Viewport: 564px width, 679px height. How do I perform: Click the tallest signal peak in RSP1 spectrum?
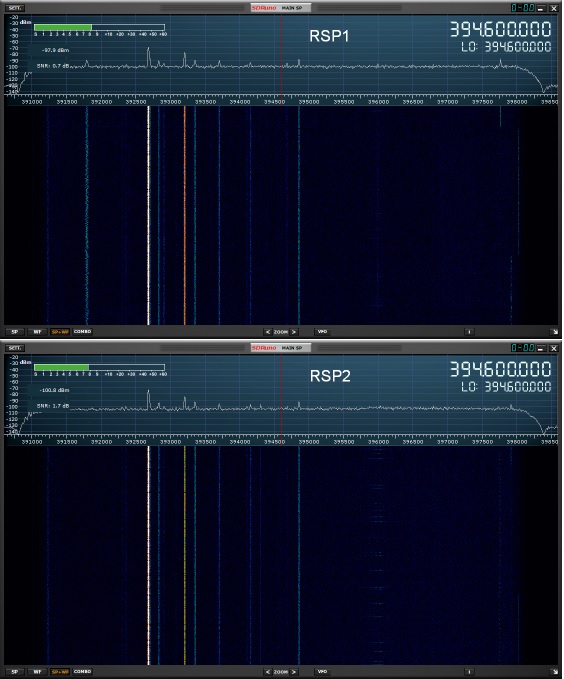[149, 56]
